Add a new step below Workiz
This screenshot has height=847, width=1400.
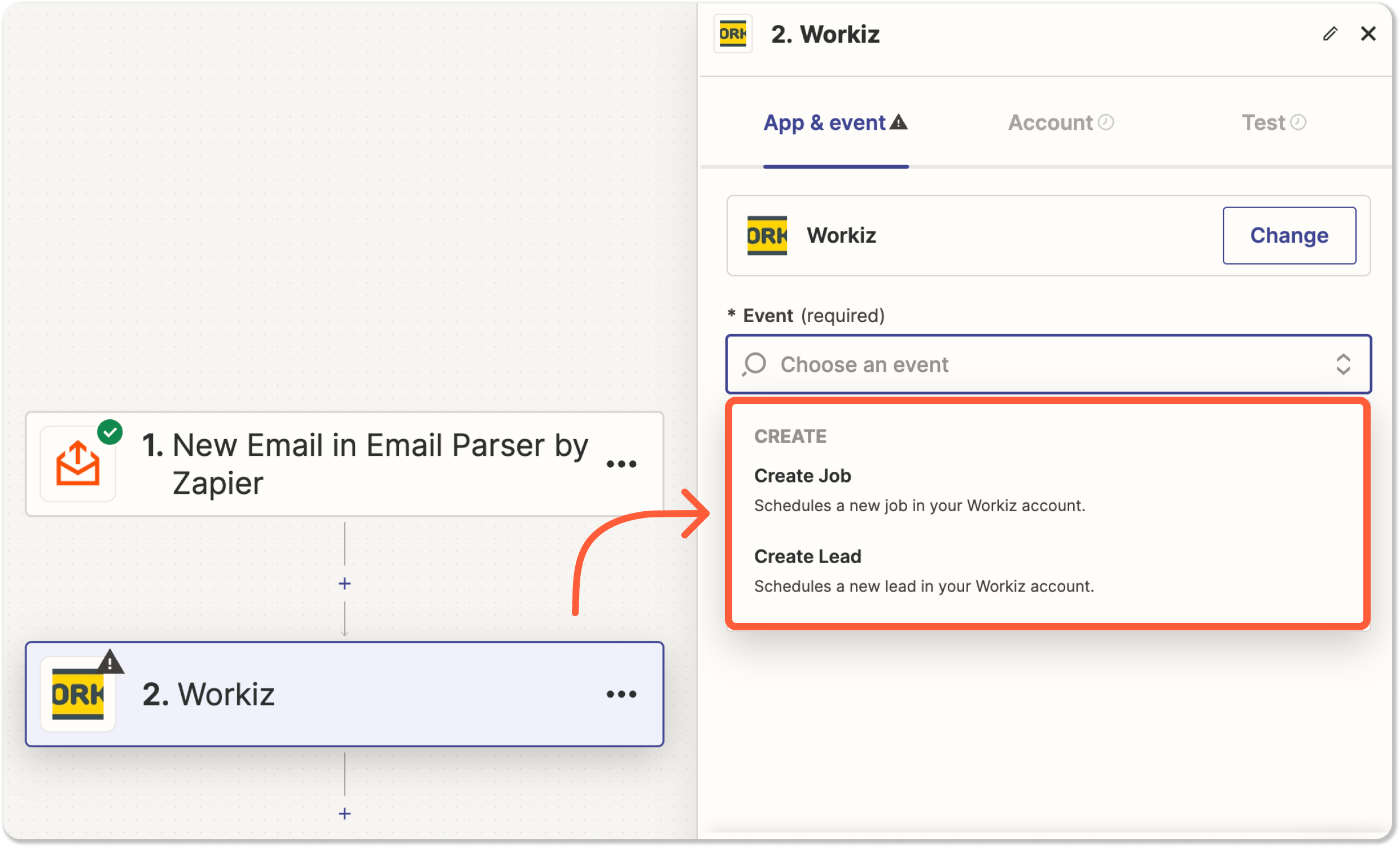(x=344, y=814)
